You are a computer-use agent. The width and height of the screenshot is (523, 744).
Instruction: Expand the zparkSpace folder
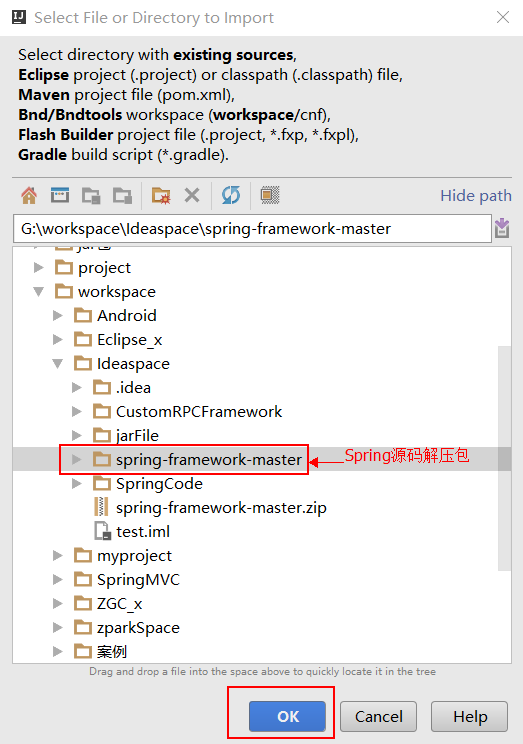[57, 628]
